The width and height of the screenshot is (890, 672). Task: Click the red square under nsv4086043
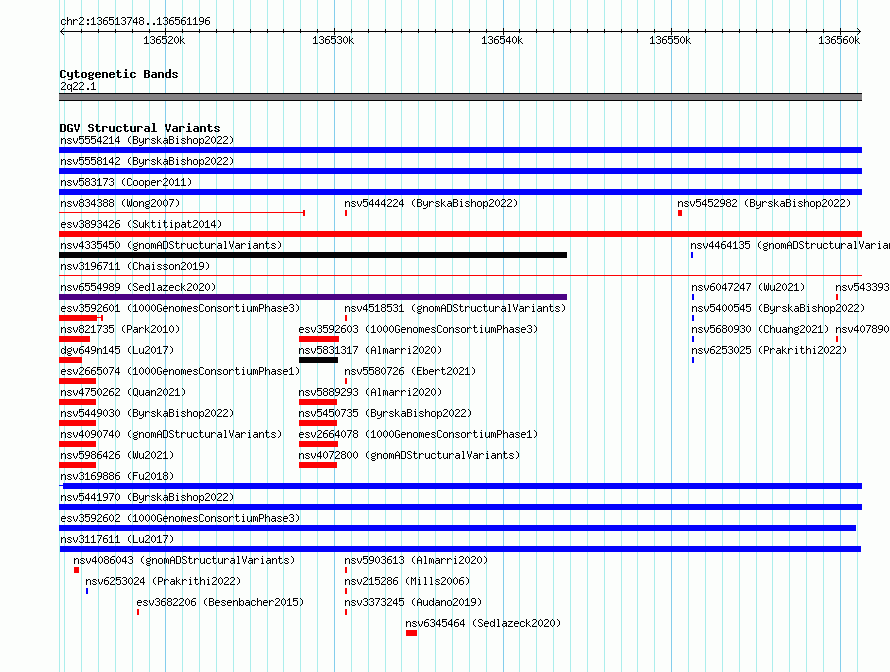[76, 570]
